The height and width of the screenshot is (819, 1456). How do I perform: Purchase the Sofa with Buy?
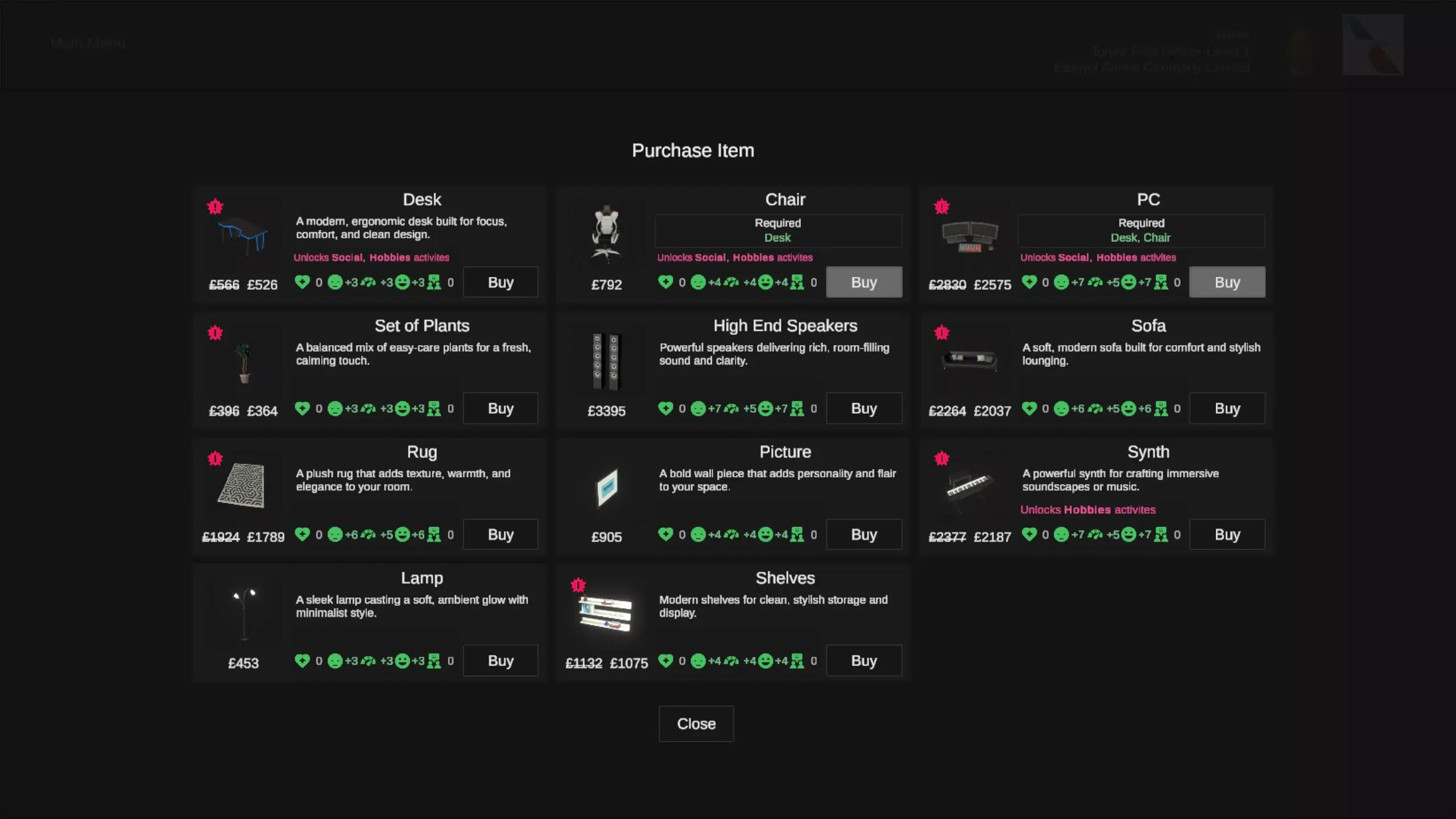tap(1227, 408)
